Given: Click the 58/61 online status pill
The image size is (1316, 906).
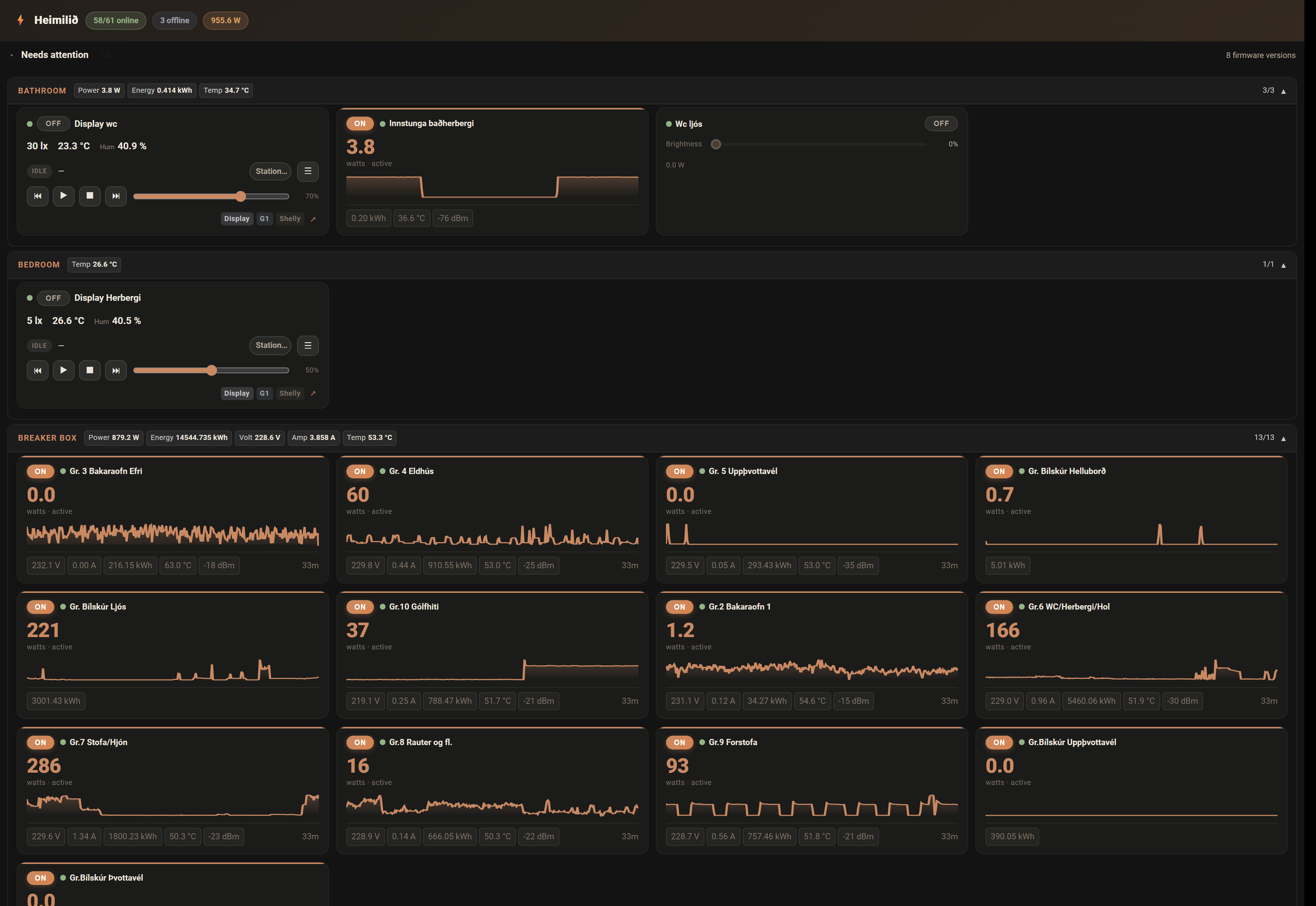Looking at the screenshot, I should tap(116, 20).
